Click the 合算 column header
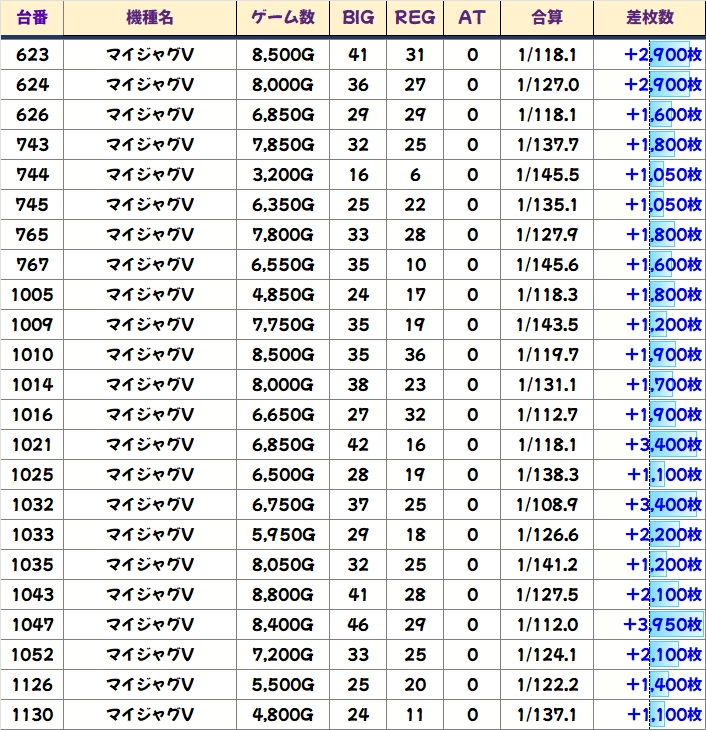 [547, 18]
